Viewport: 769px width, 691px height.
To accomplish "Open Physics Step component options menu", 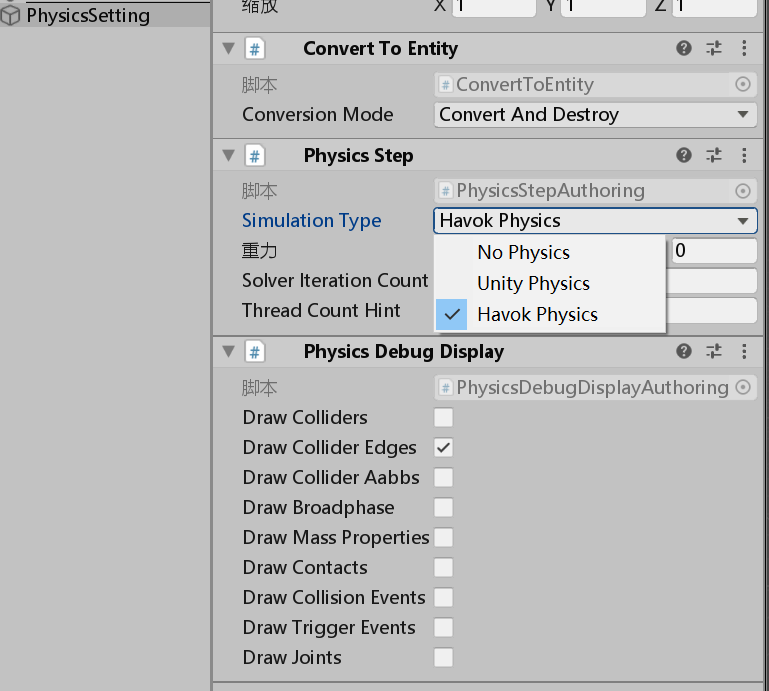I will point(744,155).
